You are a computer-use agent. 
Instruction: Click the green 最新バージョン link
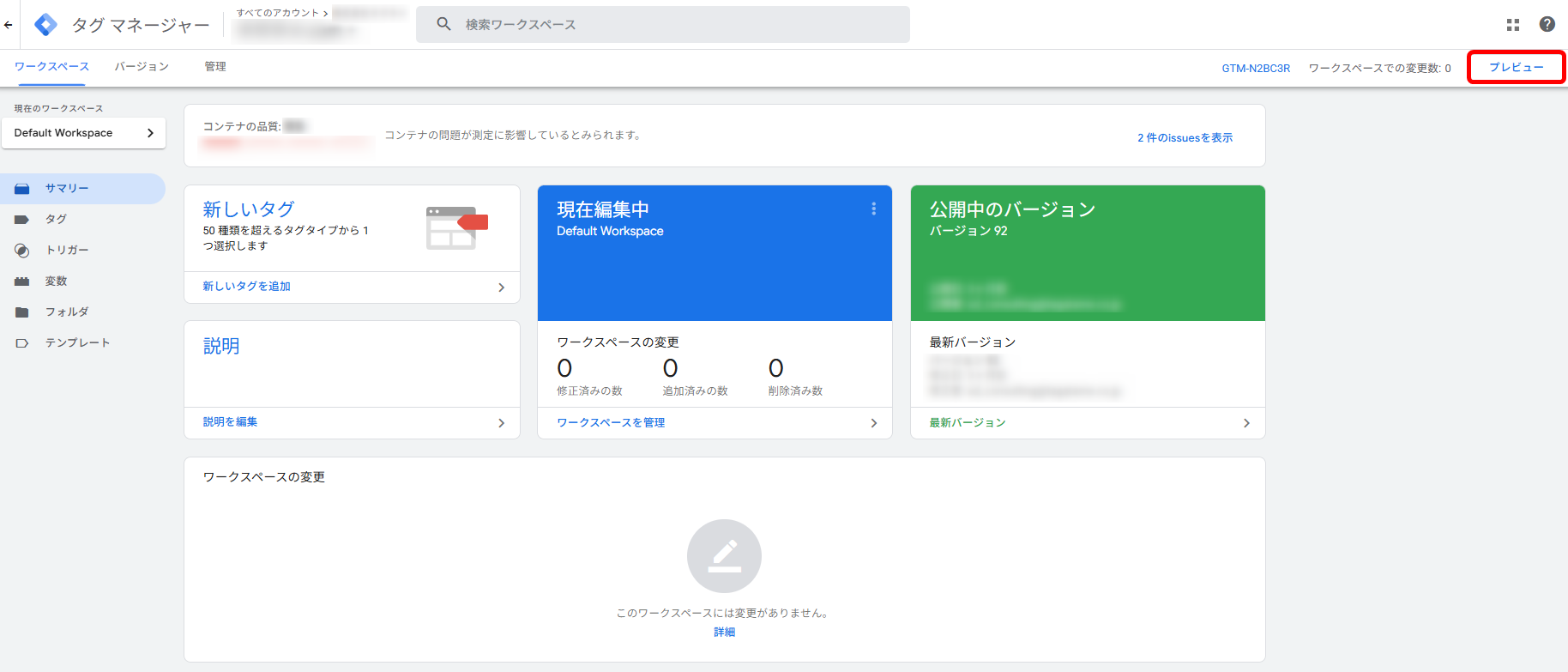968,423
